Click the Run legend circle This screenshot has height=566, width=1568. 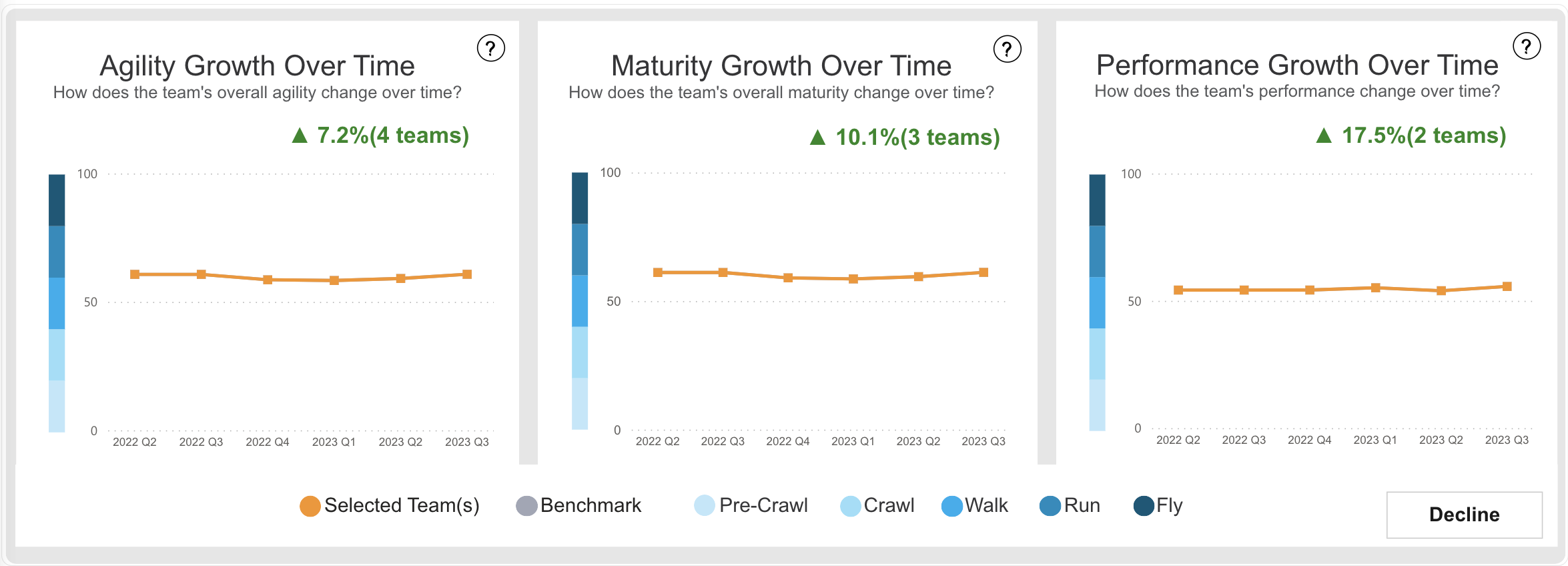coord(1050,506)
